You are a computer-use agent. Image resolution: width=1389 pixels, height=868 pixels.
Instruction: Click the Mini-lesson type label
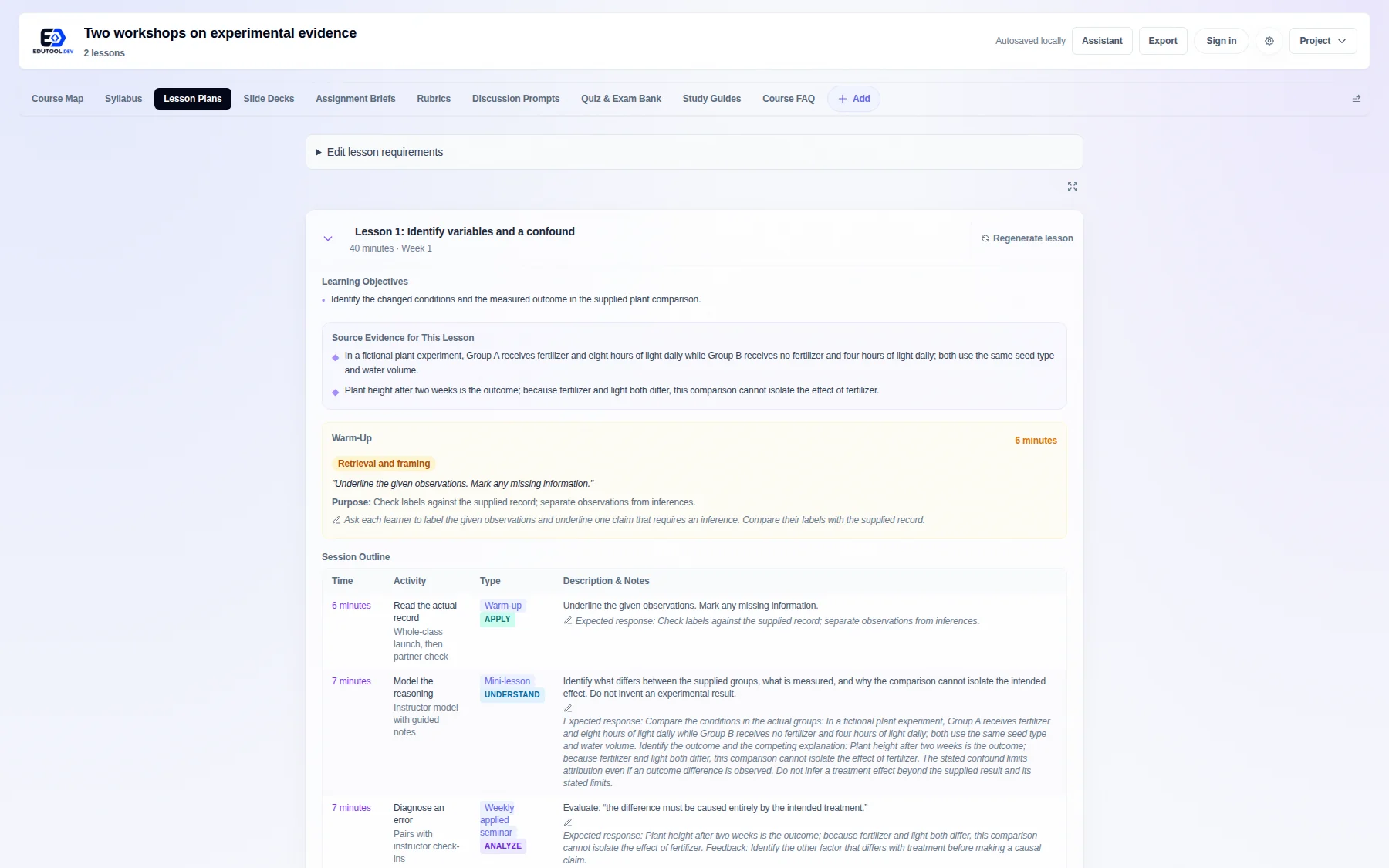507,681
